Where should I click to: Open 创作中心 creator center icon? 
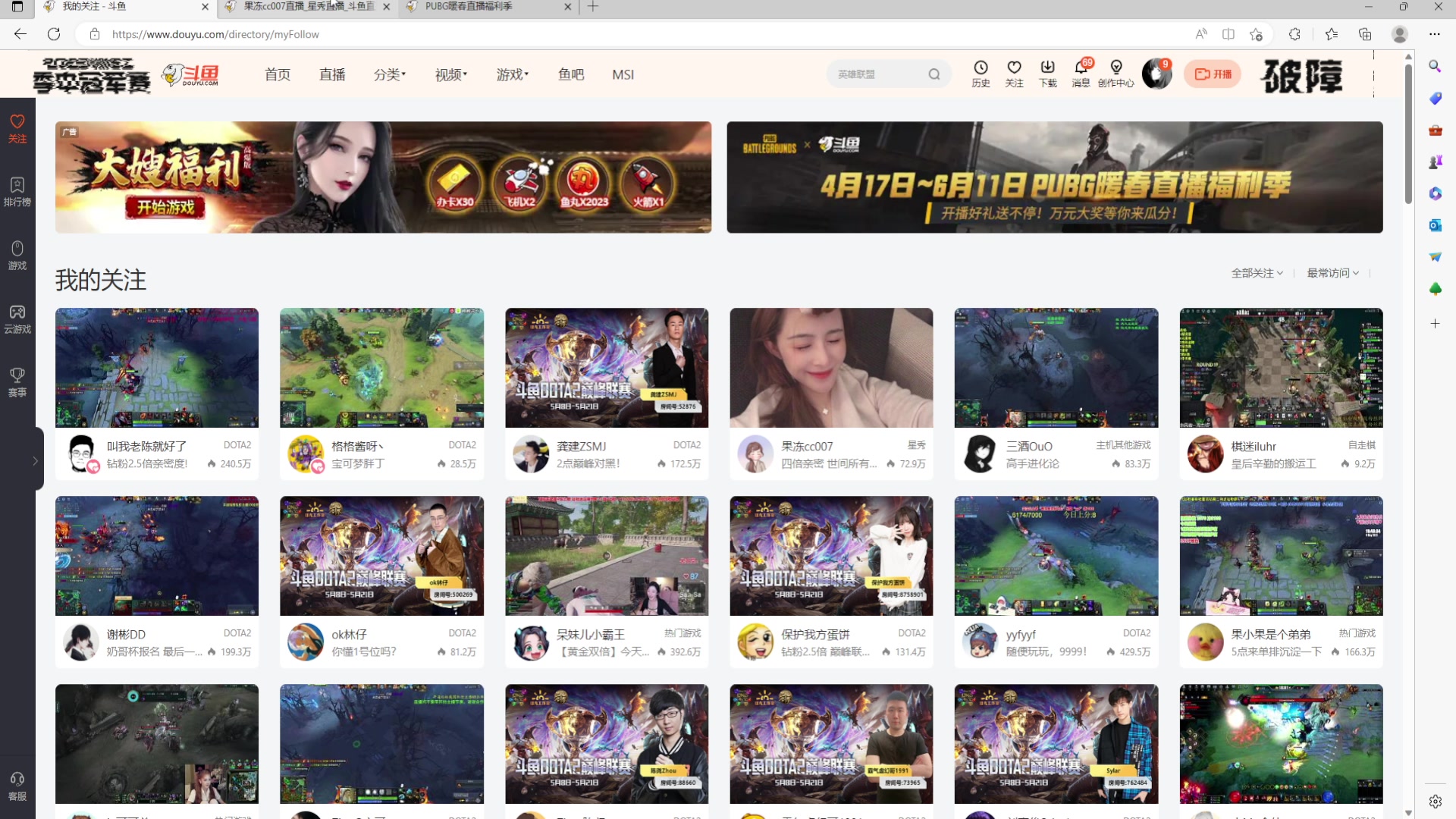1116,74
